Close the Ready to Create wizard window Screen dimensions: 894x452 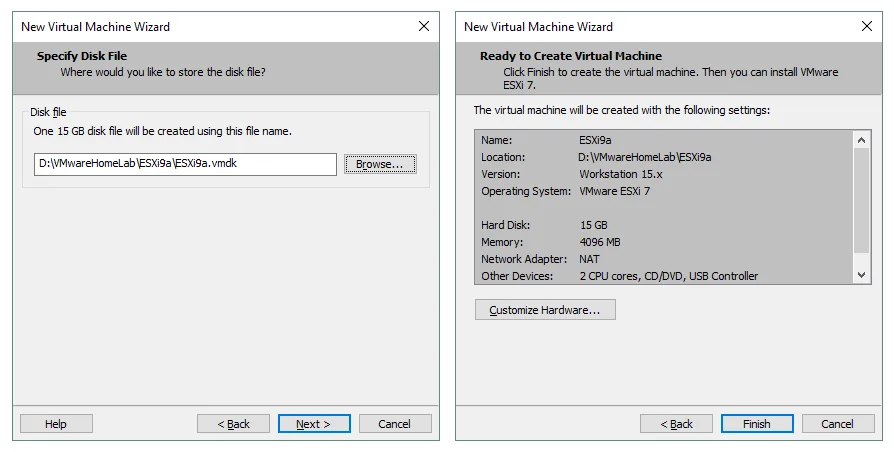[867, 26]
